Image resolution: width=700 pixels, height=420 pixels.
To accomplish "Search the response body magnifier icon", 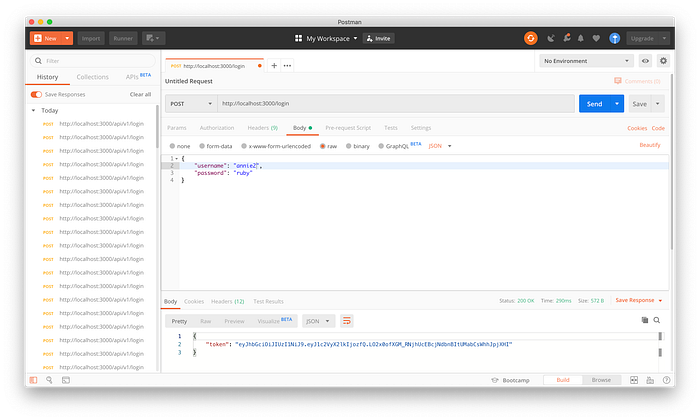I will tap(657, 320).
